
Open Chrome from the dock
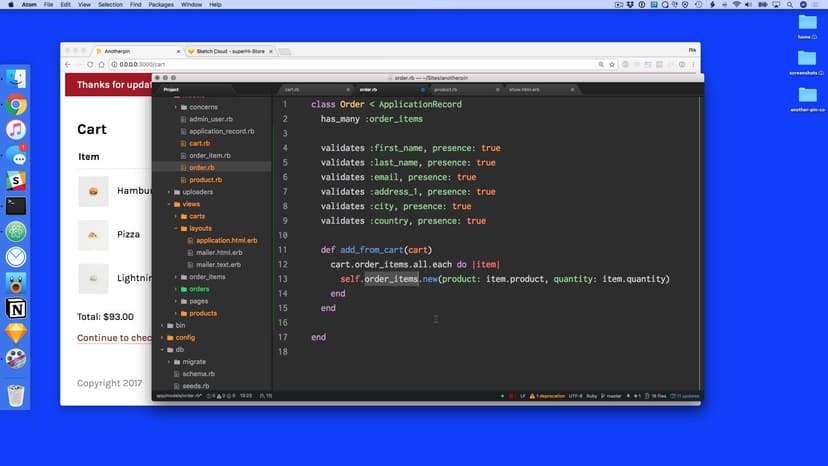[16, 104]
